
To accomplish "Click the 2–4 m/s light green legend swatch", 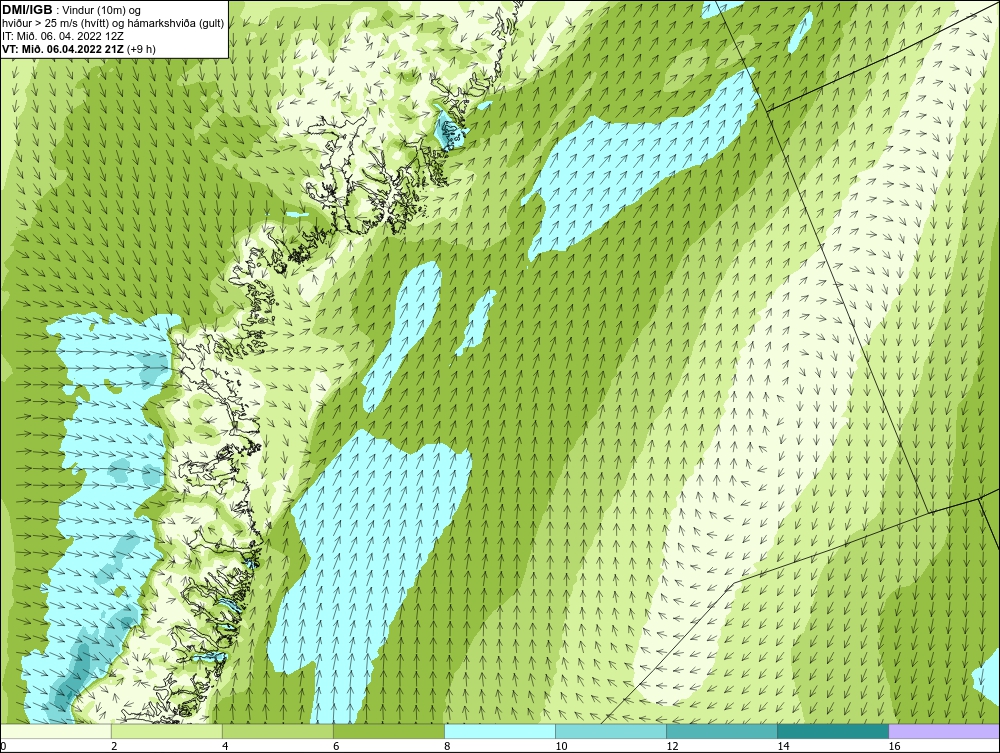I will [x=167, y=731].
